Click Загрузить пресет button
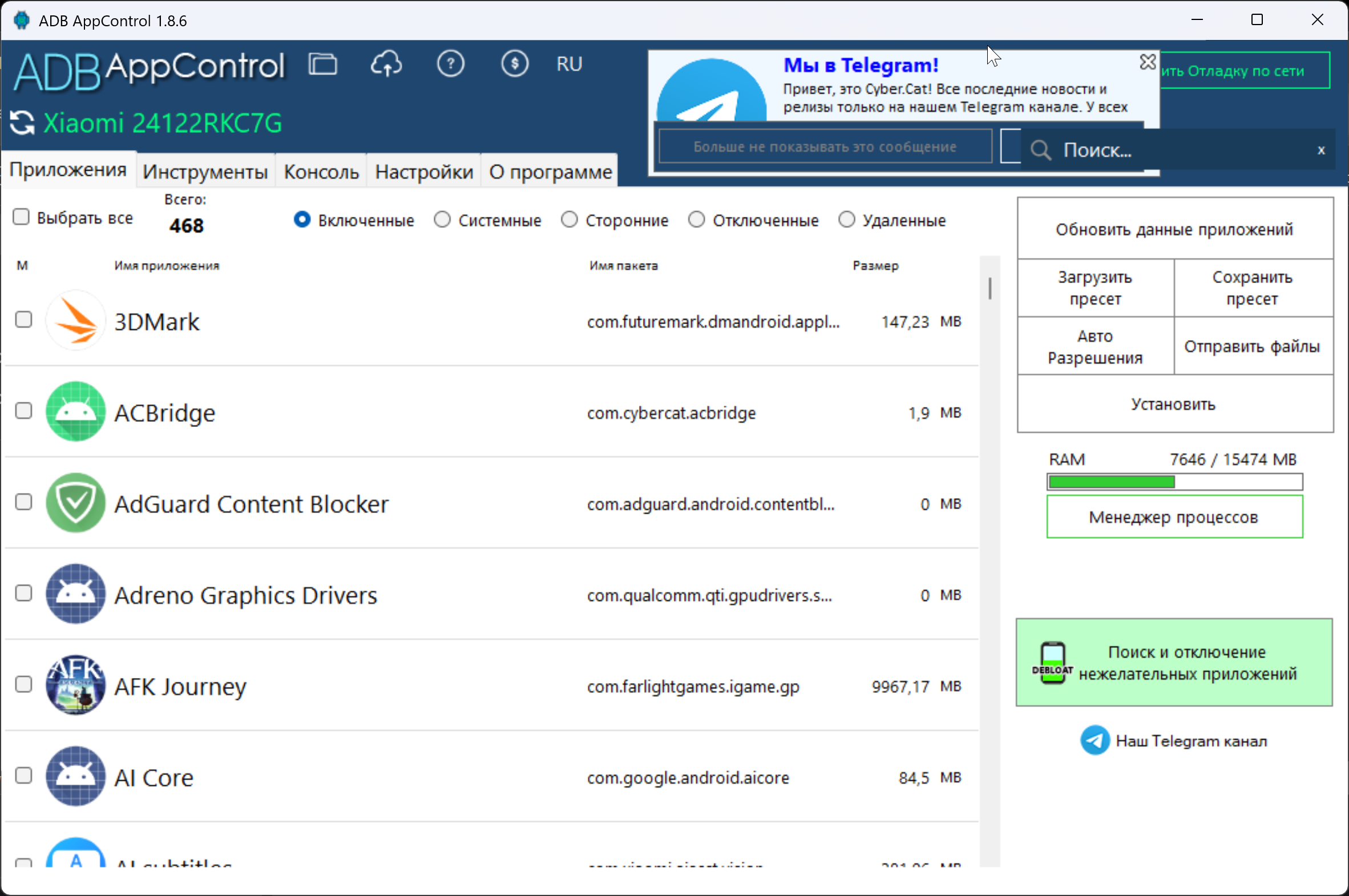1349x896 pixels. (1095, 288)
